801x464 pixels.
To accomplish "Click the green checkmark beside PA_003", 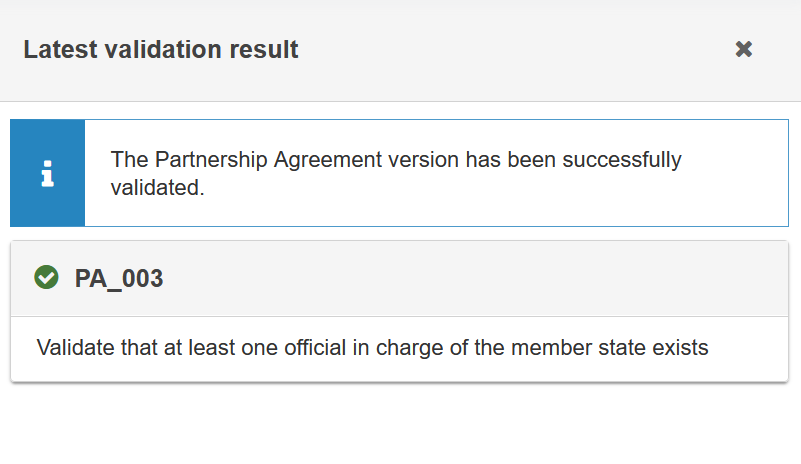I will pyautogui.click(x=46, y=277).
